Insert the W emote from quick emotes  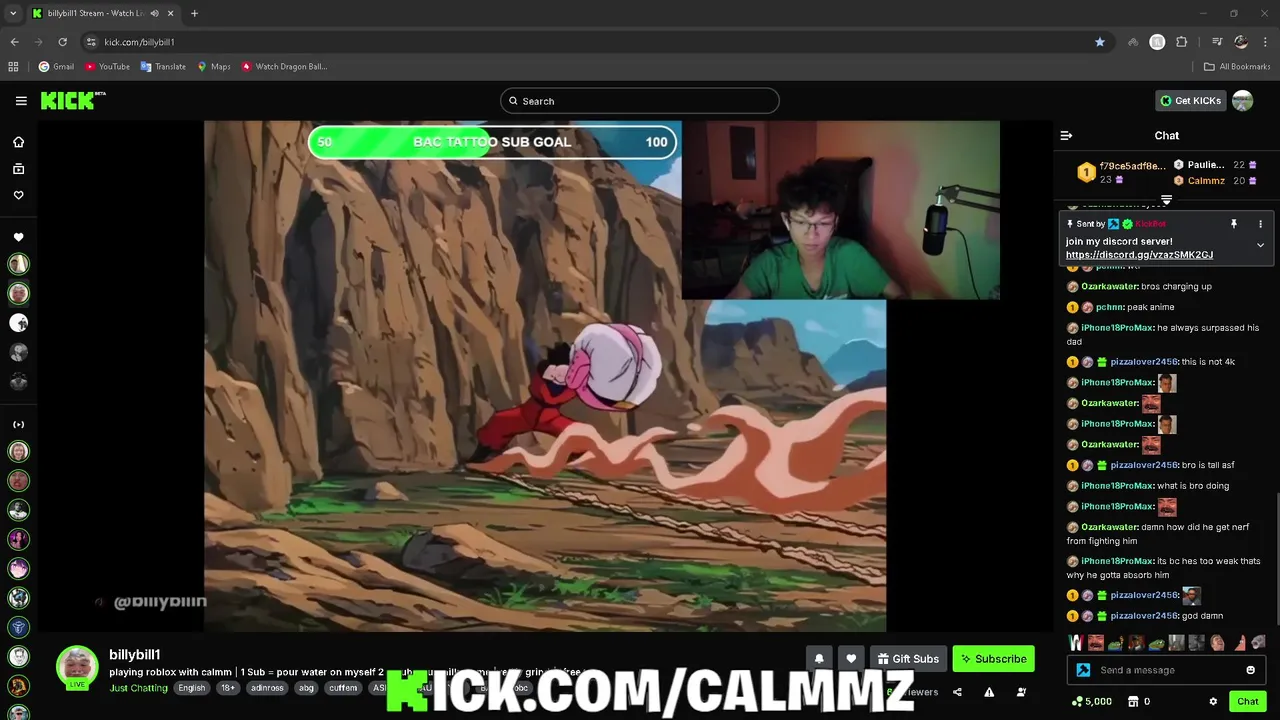1076,643
